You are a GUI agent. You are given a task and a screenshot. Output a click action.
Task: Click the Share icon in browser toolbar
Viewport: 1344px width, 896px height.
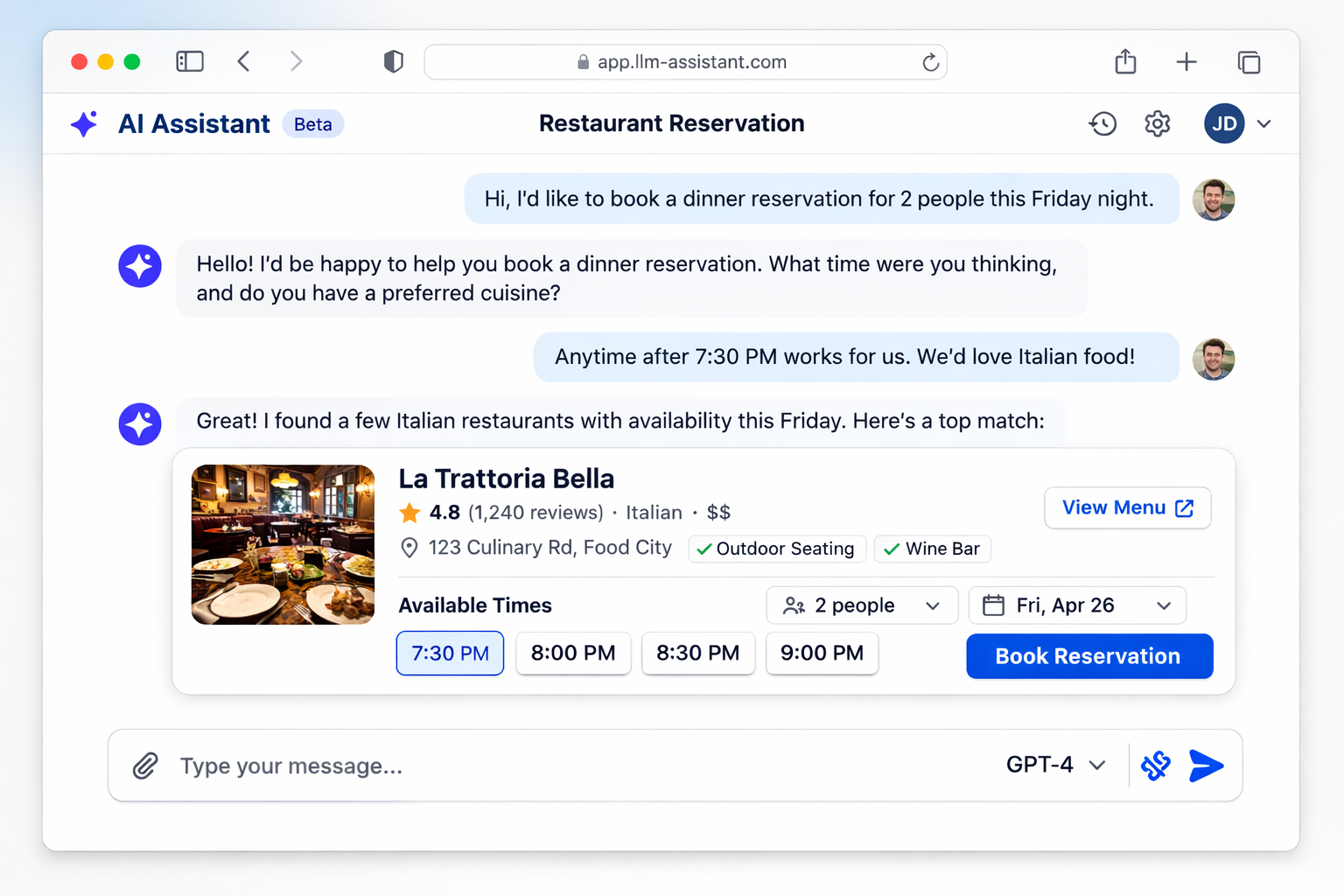1125,62
